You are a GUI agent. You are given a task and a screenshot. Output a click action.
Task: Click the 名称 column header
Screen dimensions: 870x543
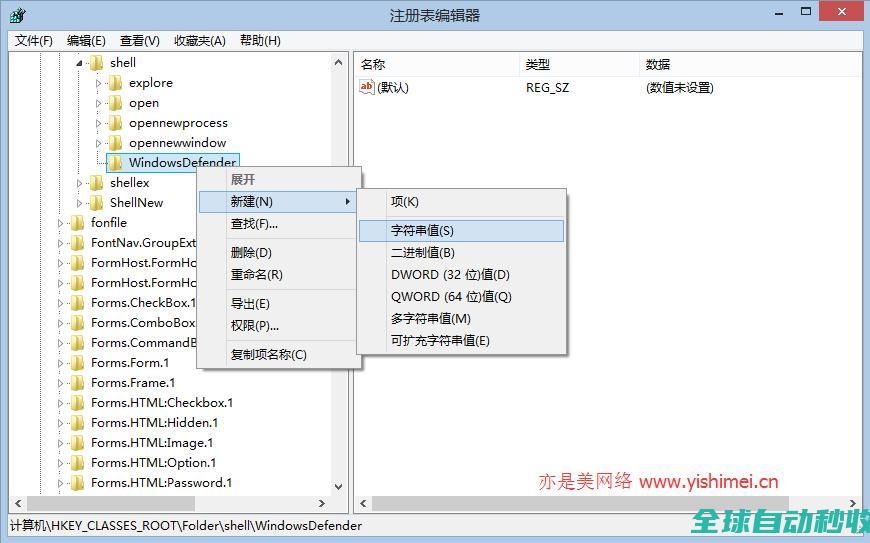(374, 65)
